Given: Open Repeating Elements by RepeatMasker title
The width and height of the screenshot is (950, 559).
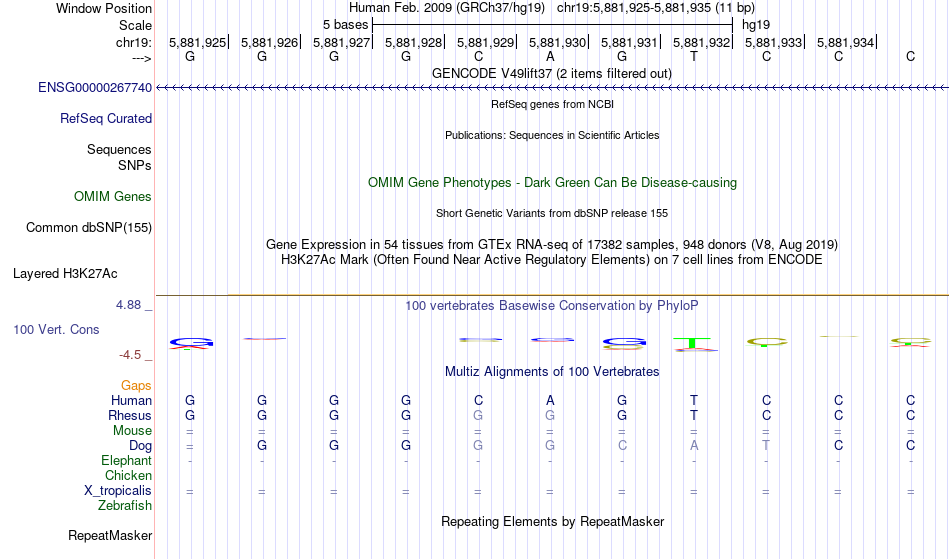Looking at the screenshot, I should coord(553,521).
